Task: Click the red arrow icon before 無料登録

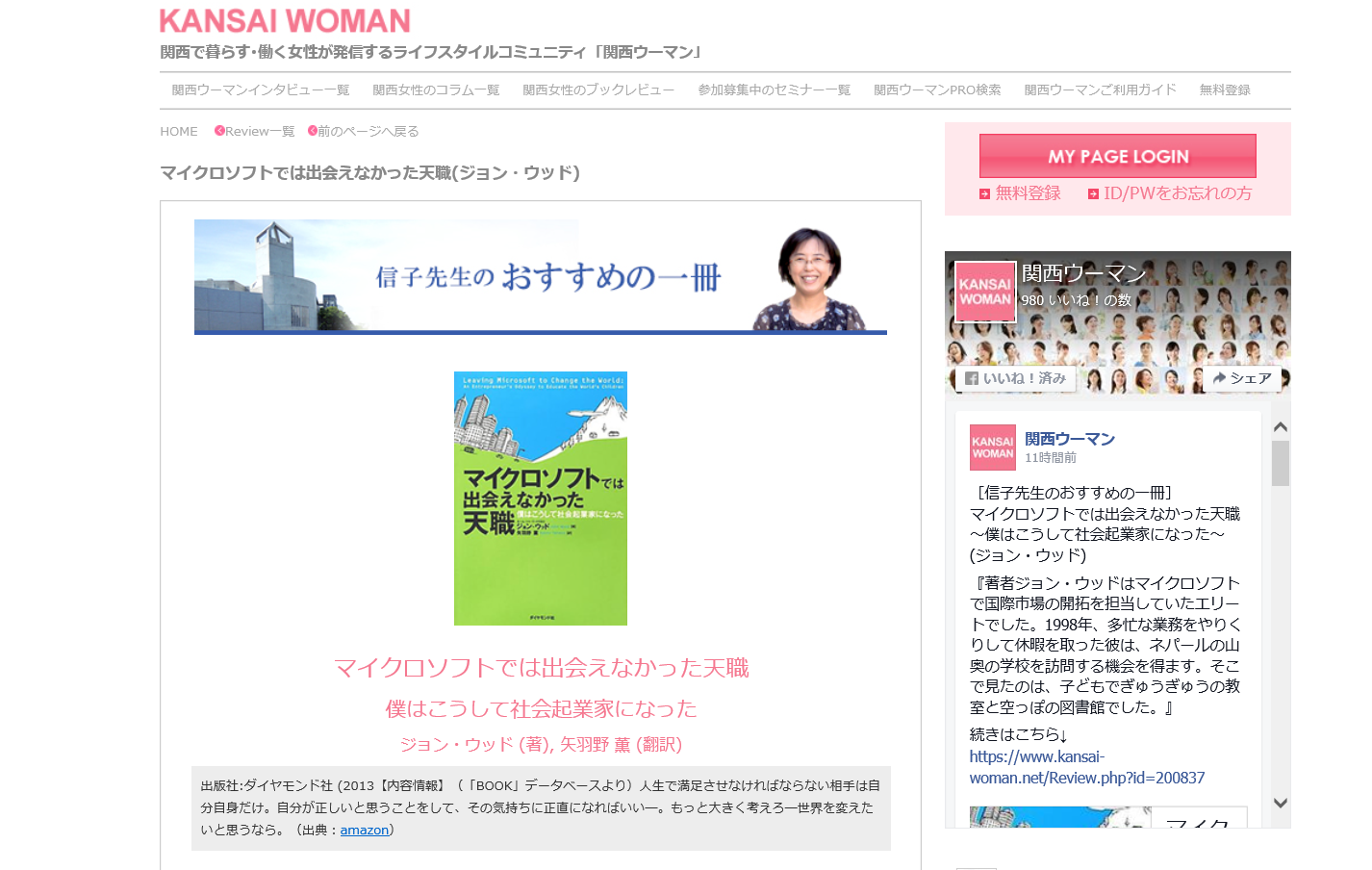Action: [x=984, y=193]
